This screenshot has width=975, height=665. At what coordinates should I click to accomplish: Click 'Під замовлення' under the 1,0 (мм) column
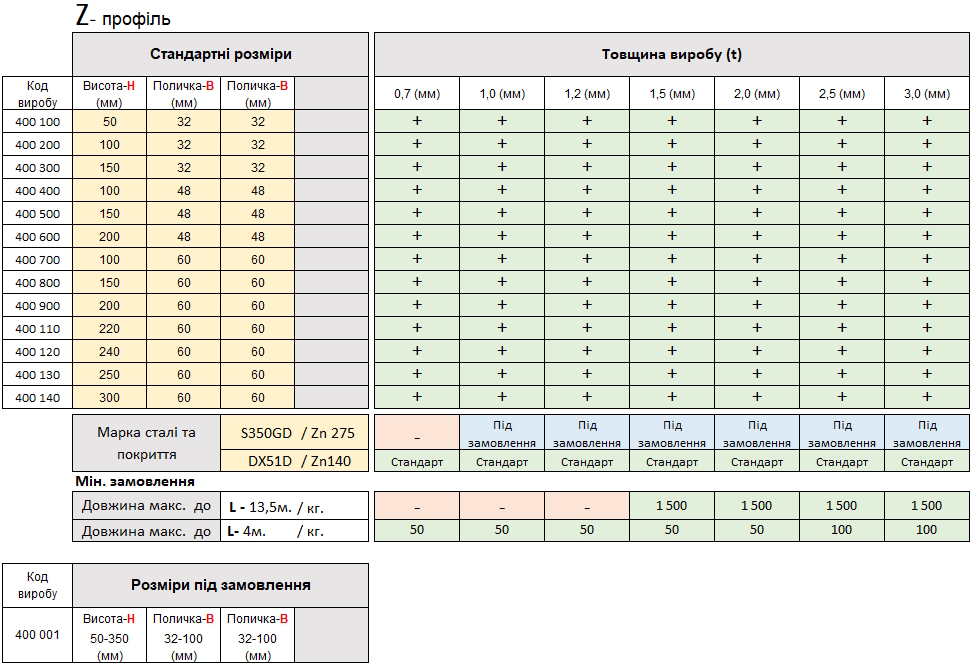pos(502,434)
